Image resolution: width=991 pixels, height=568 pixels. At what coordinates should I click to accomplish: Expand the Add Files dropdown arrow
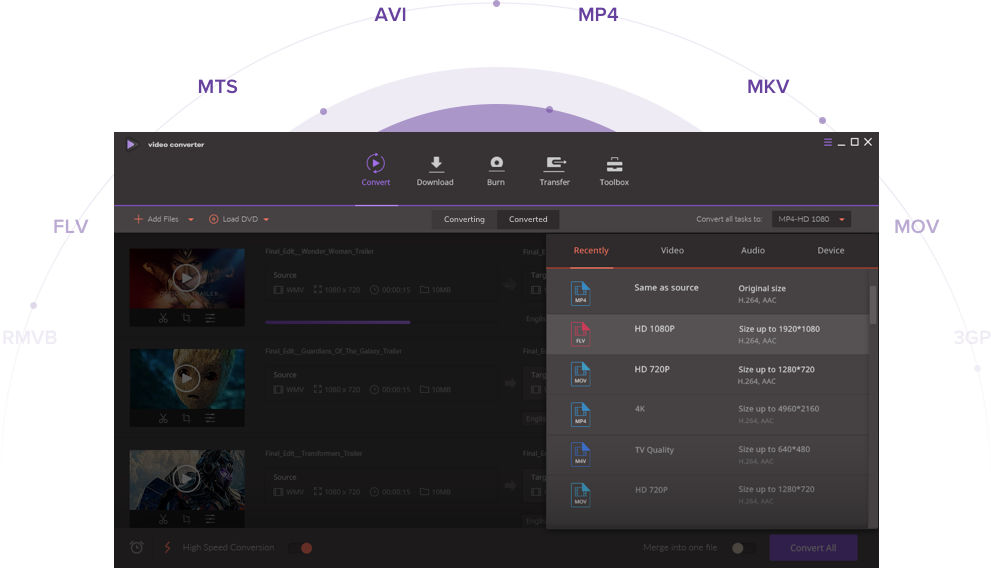pos(191,220)
